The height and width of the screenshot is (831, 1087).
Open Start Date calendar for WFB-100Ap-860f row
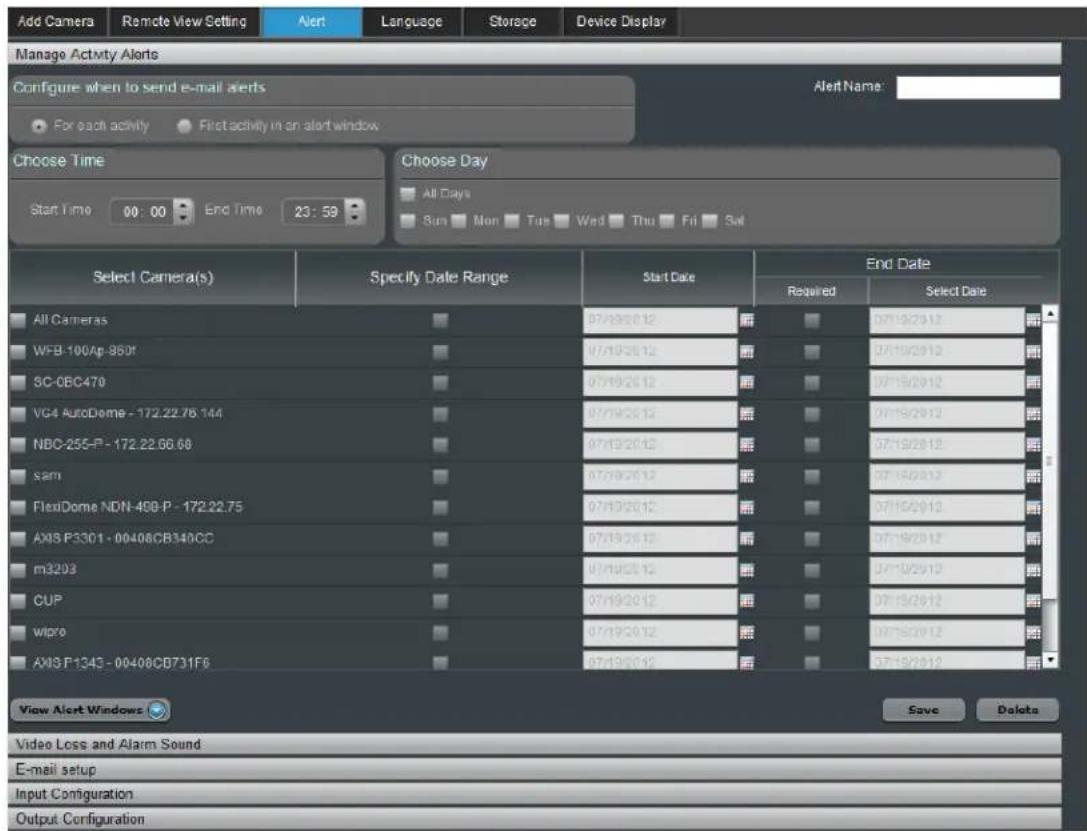click(747, 352)
